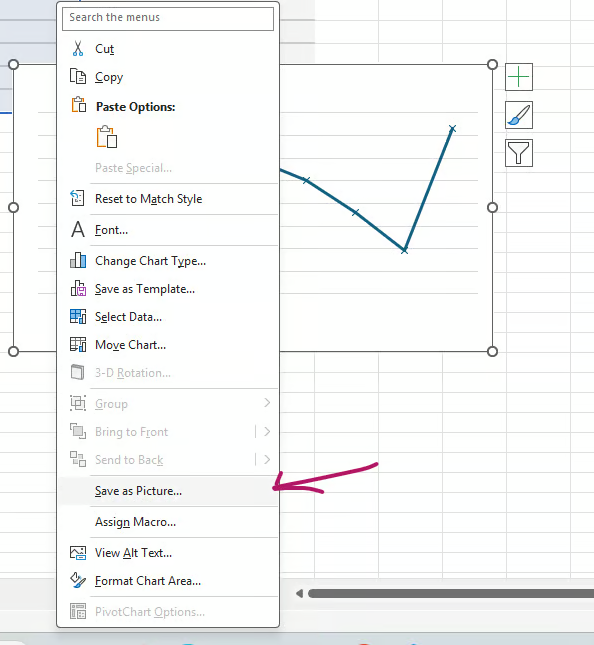Choose Reset to Match Style
The width and height of the screenshot is (594, 645).
[168, 199]
